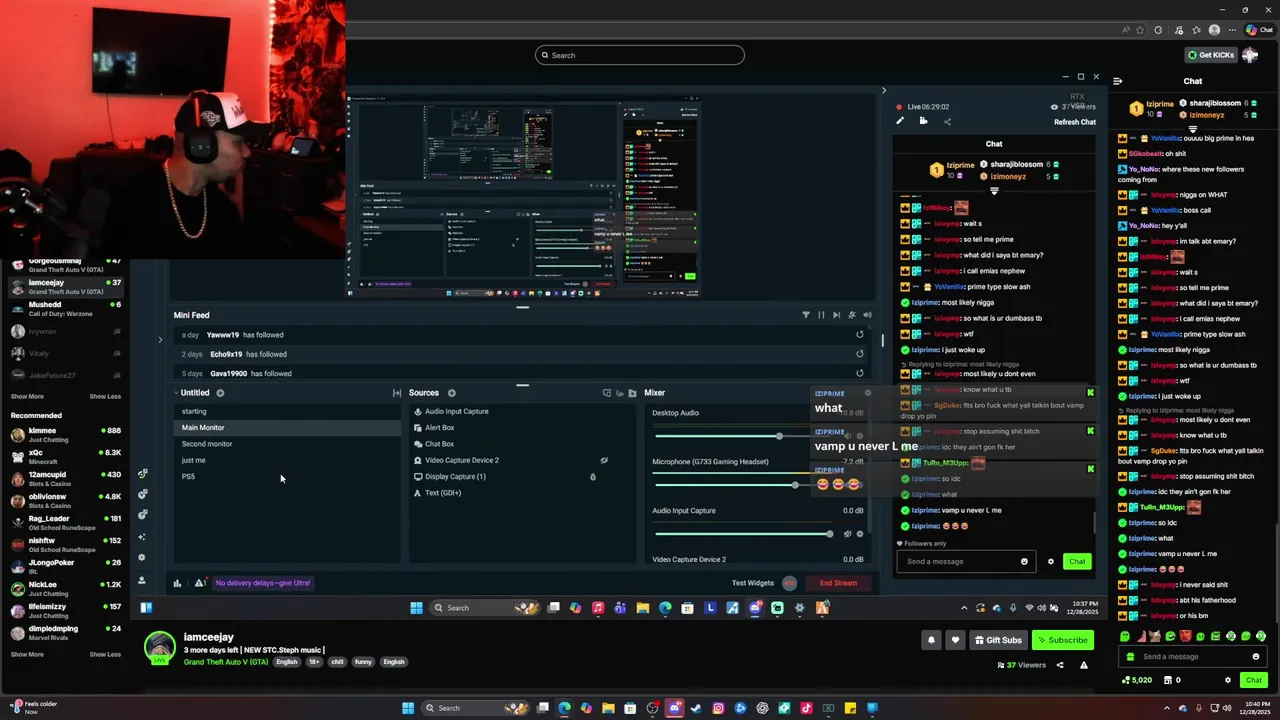Show Less recommended channels below dimpledmping

click(x=105, y=654)
